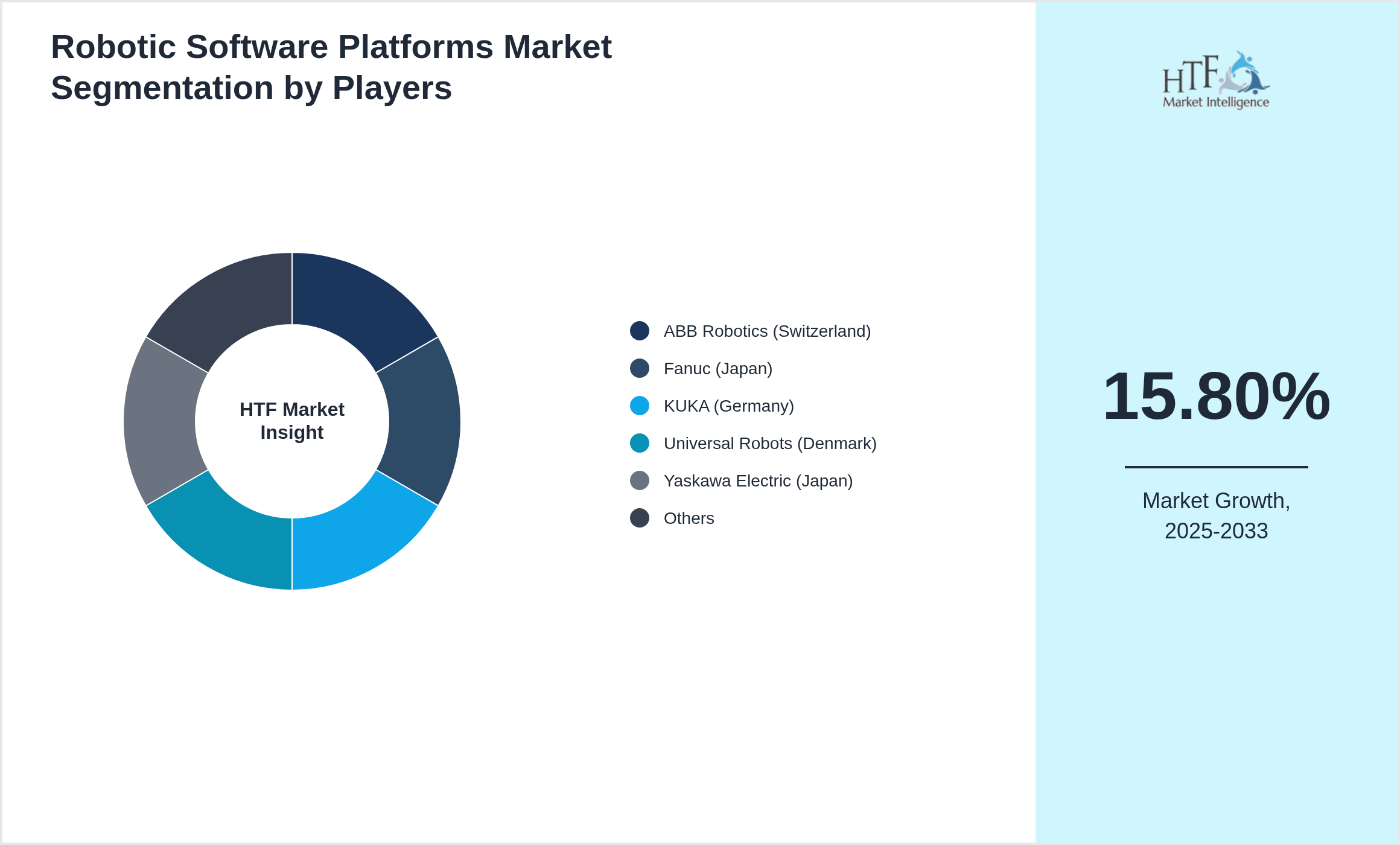Click the HTF Market Intelligence logo
The image size is (1400, 845).
[1216, 80]
